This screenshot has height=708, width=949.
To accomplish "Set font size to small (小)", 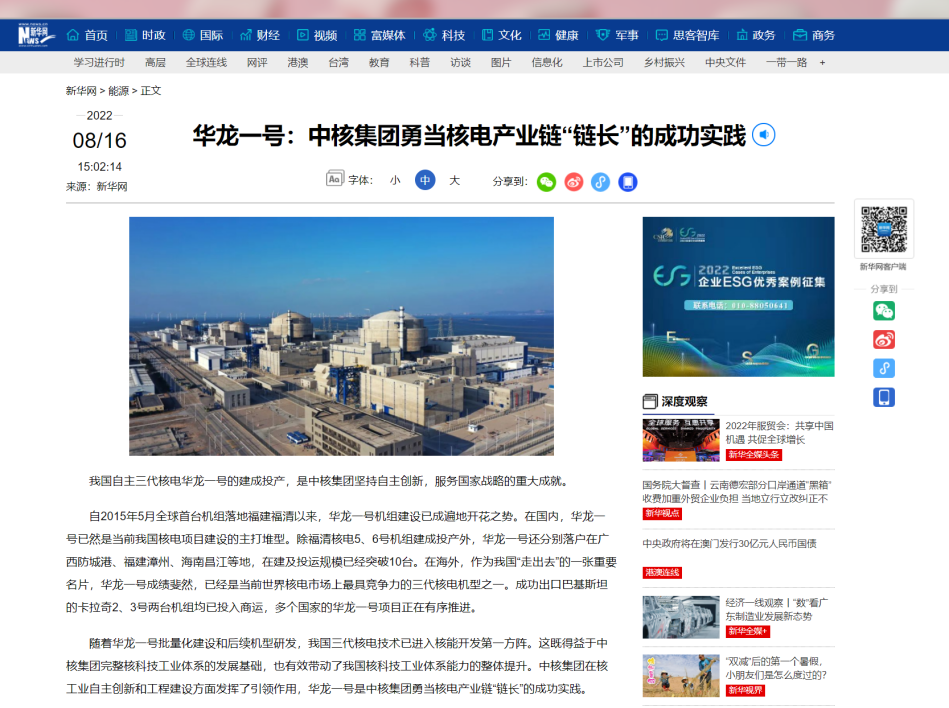I will [x=395, y=181].
